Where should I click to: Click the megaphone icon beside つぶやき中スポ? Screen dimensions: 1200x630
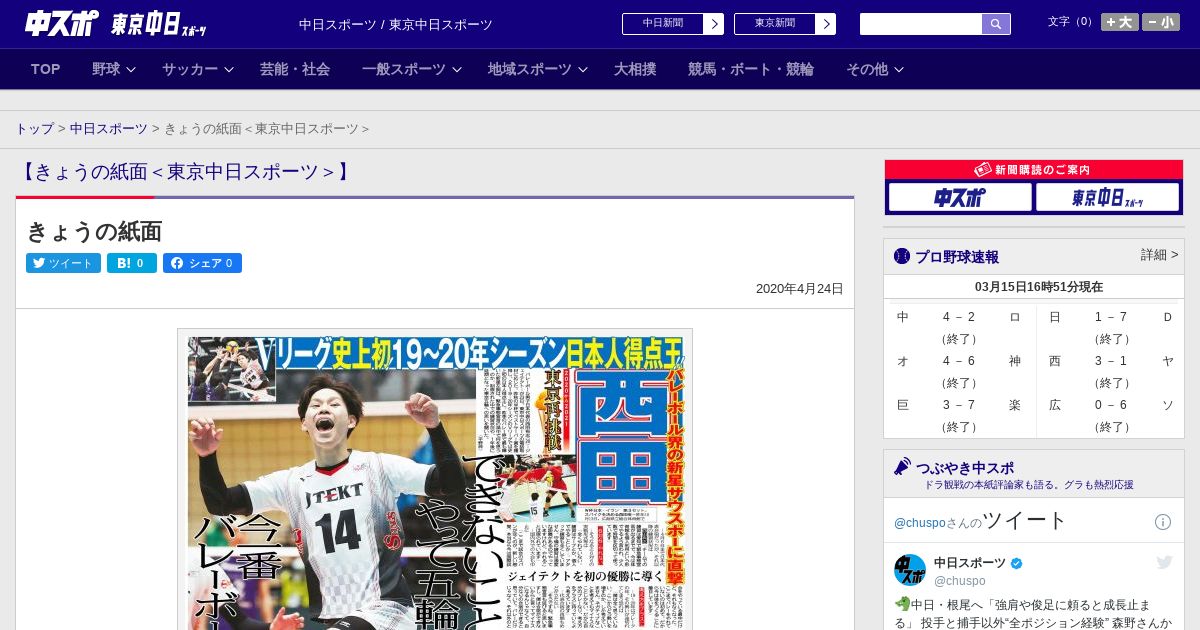click(902, 467)
